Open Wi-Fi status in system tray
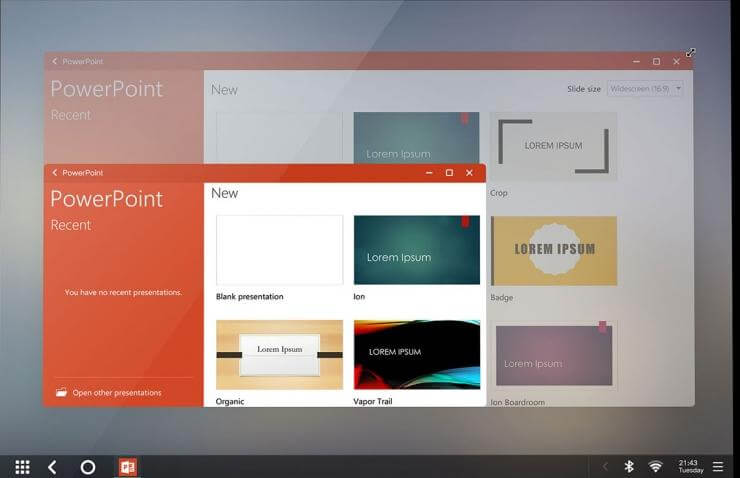Viewport: 740px width, 478px height. click(655, 467)
